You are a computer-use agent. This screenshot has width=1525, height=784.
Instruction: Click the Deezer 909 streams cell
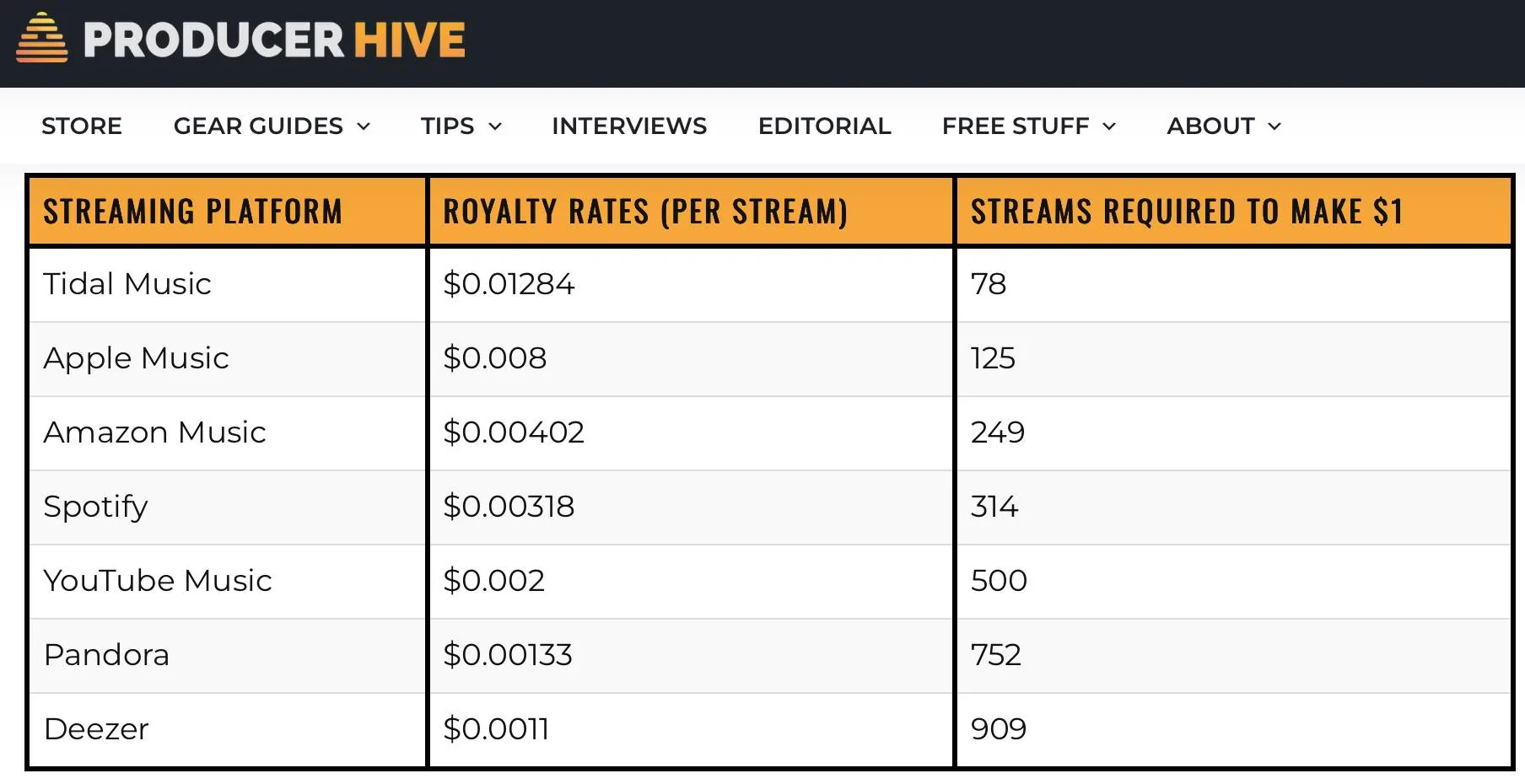[1233, 729]
